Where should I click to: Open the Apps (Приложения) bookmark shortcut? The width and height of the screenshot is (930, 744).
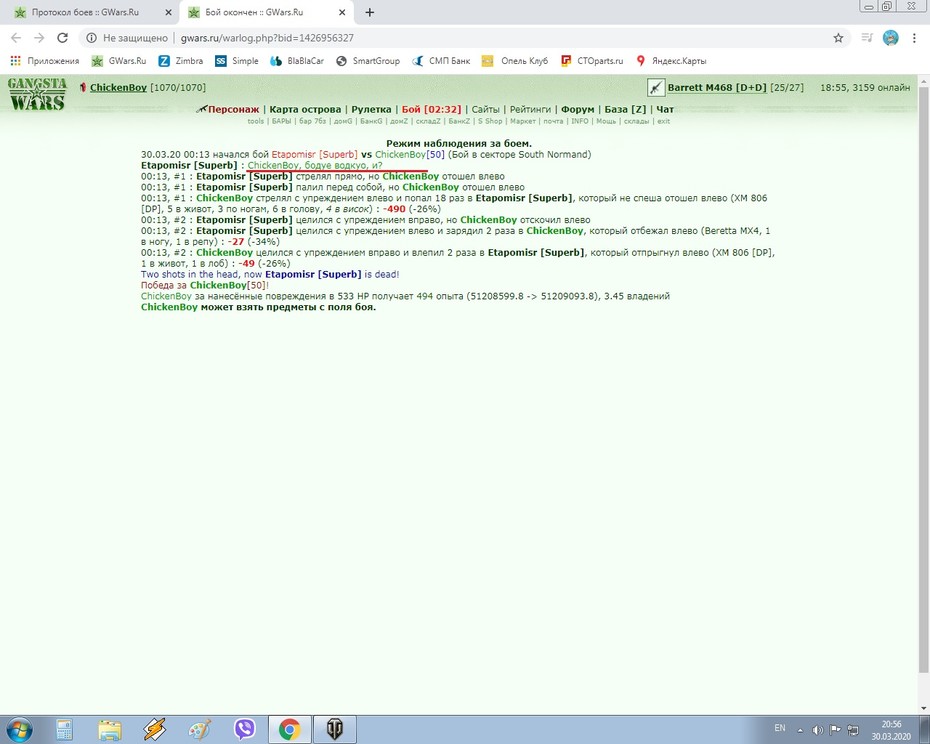click(44, 61)
